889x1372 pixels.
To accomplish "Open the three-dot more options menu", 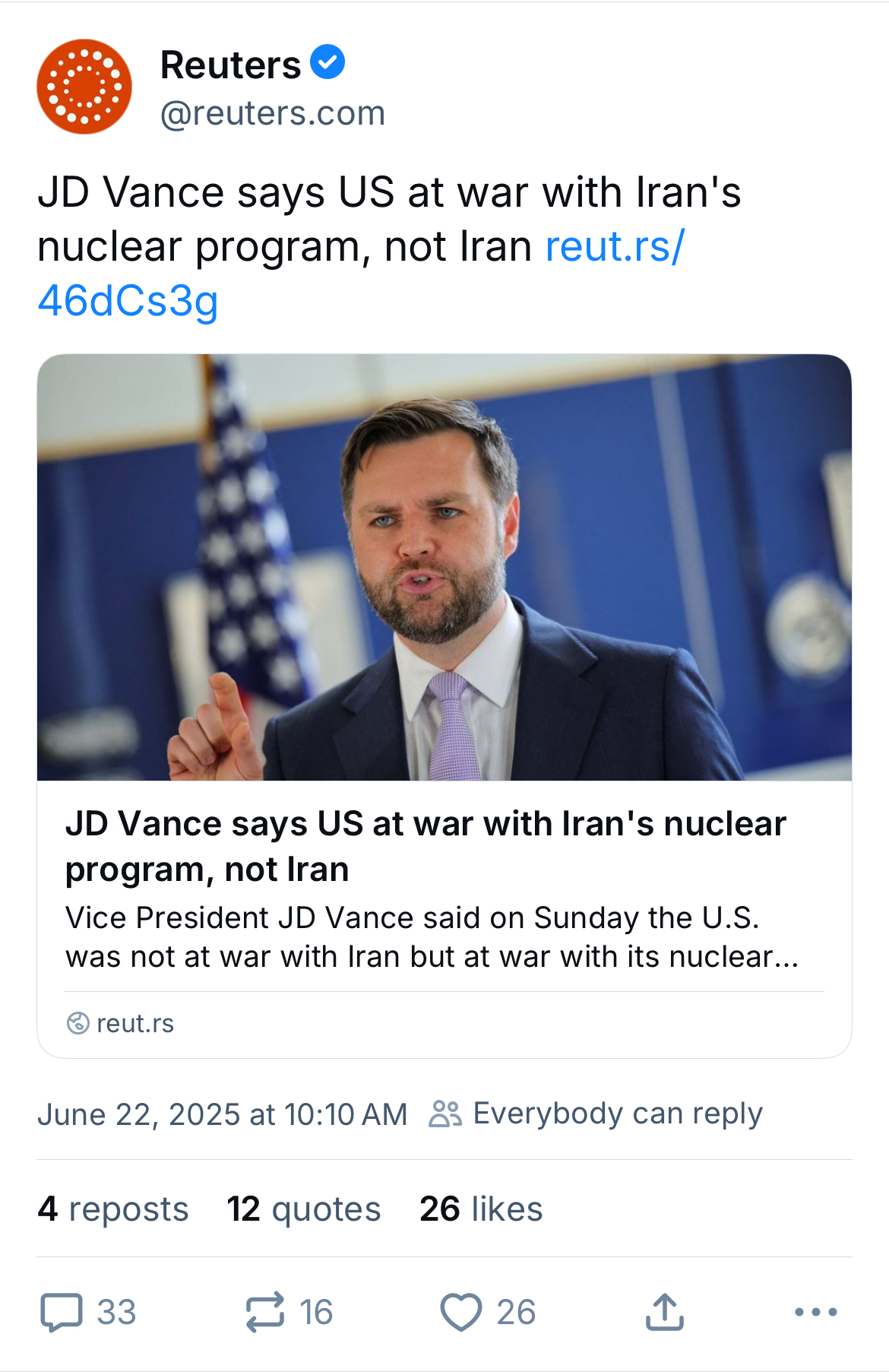I will pyautogui.click(x=815, y=1312).
